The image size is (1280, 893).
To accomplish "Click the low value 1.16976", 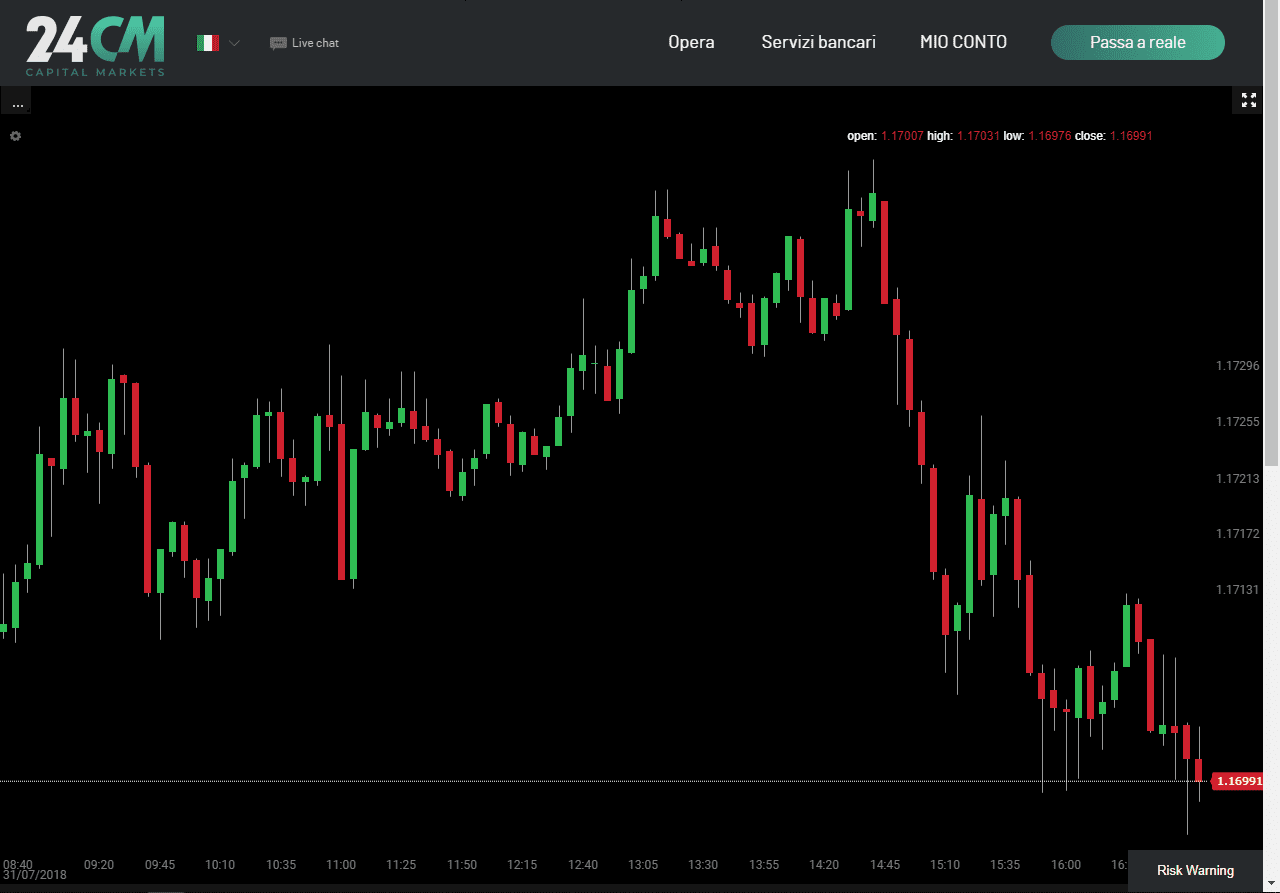I will click(1049, 136).
